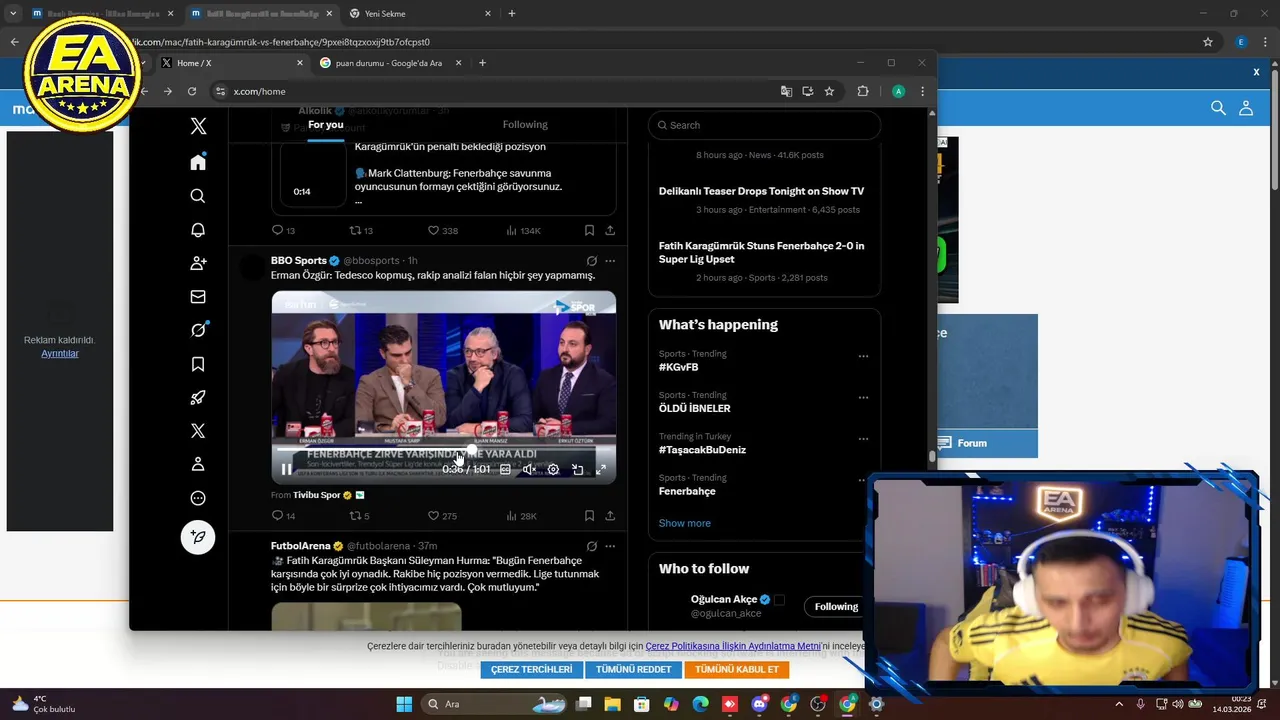
Task: Open Google Translate icon in address bar
Action: 786,91
